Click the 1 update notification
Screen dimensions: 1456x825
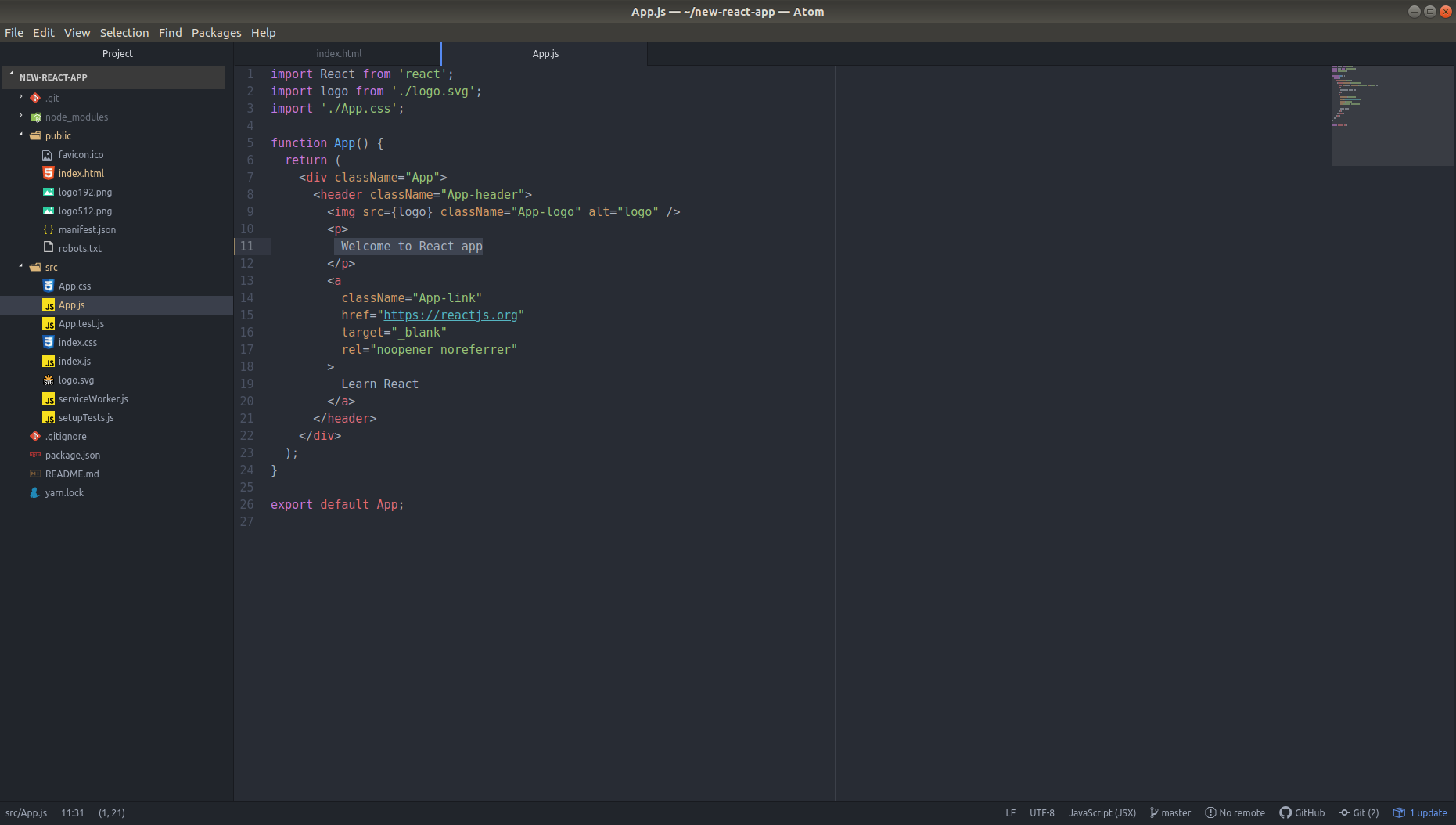[x=1420, y=812]
